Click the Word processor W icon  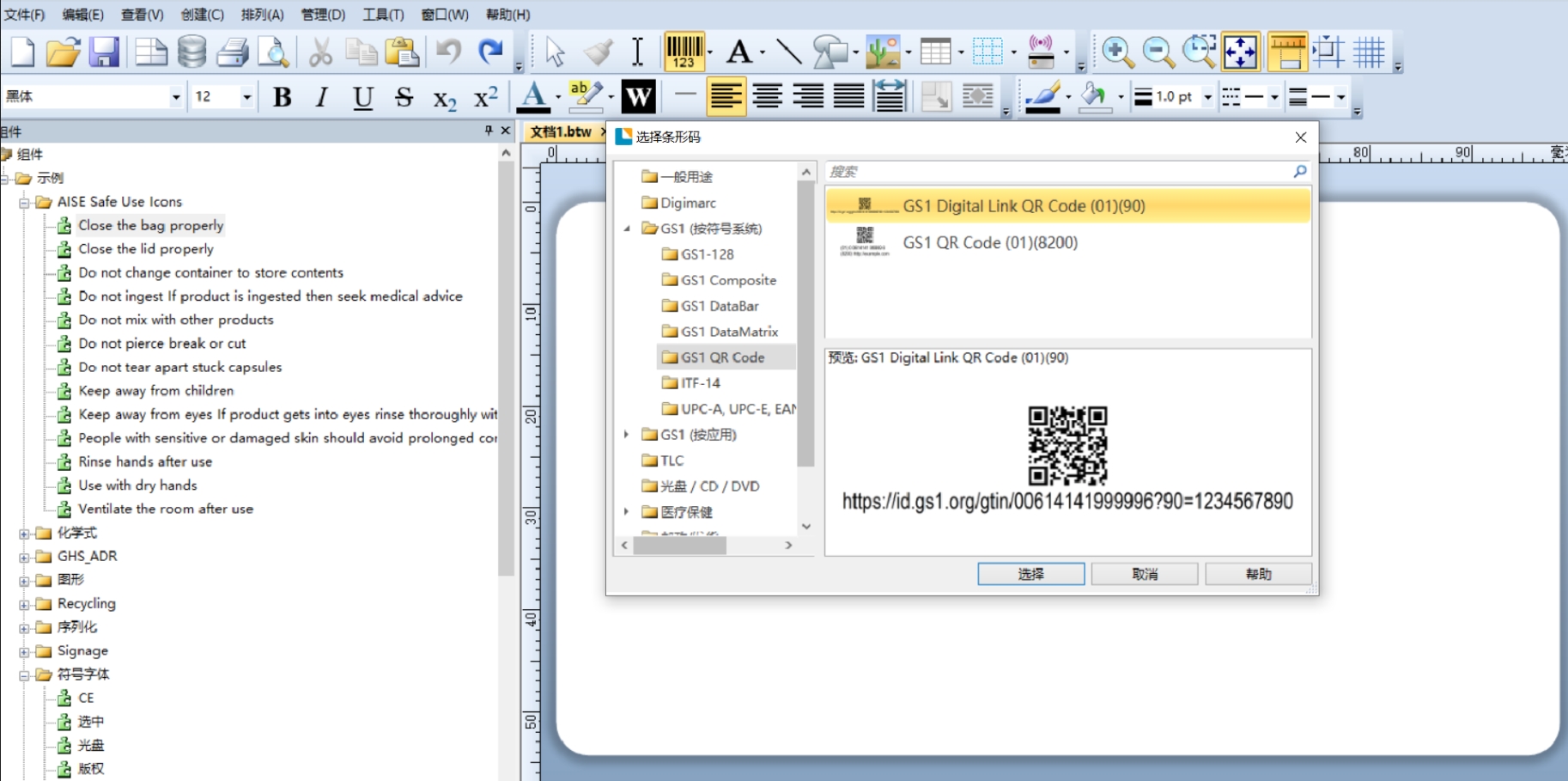638,97
